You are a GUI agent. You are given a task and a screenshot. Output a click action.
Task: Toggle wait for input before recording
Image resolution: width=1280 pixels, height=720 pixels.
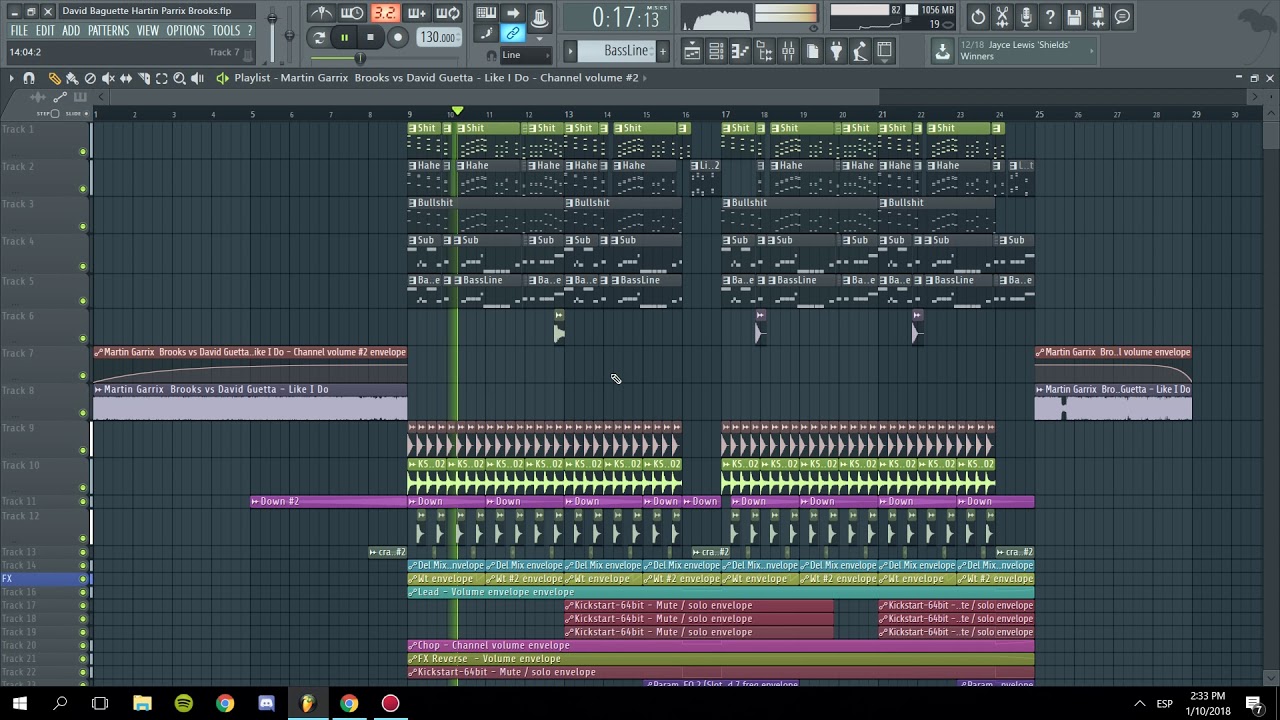coord(352,13)
